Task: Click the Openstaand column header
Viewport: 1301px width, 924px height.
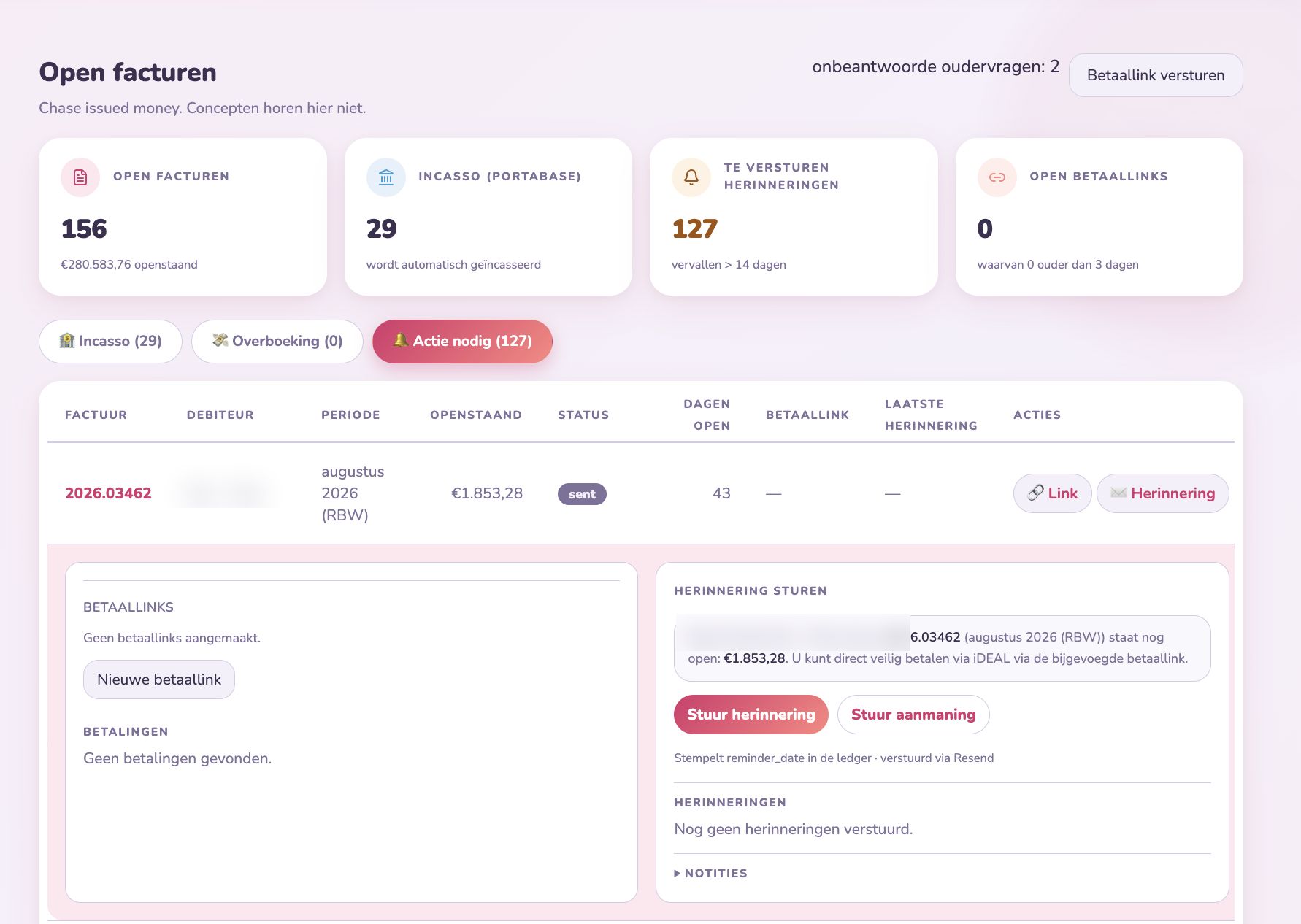Action: click(476, 415)
